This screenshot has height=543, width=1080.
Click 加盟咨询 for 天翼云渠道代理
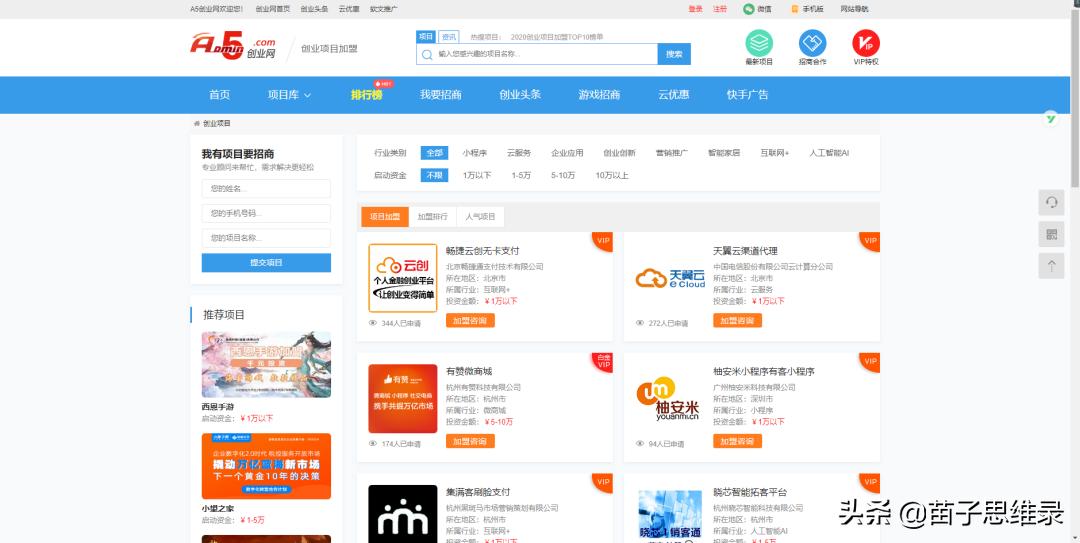[737, 320]
